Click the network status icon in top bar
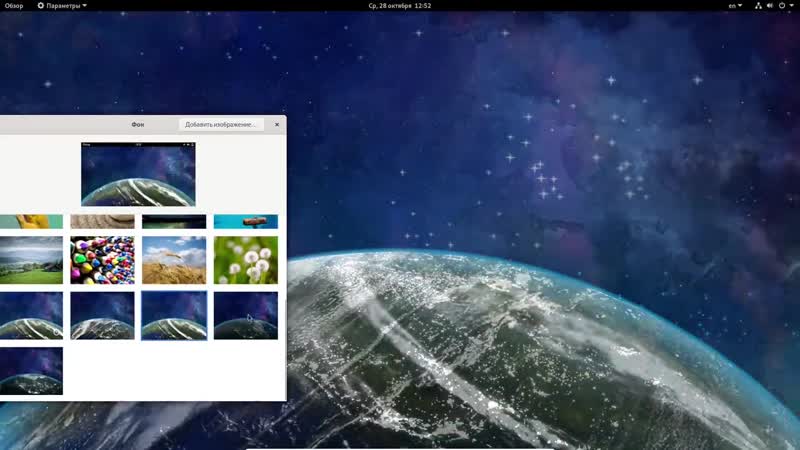This screenshot has width=800, height=450. pos(758,6)
